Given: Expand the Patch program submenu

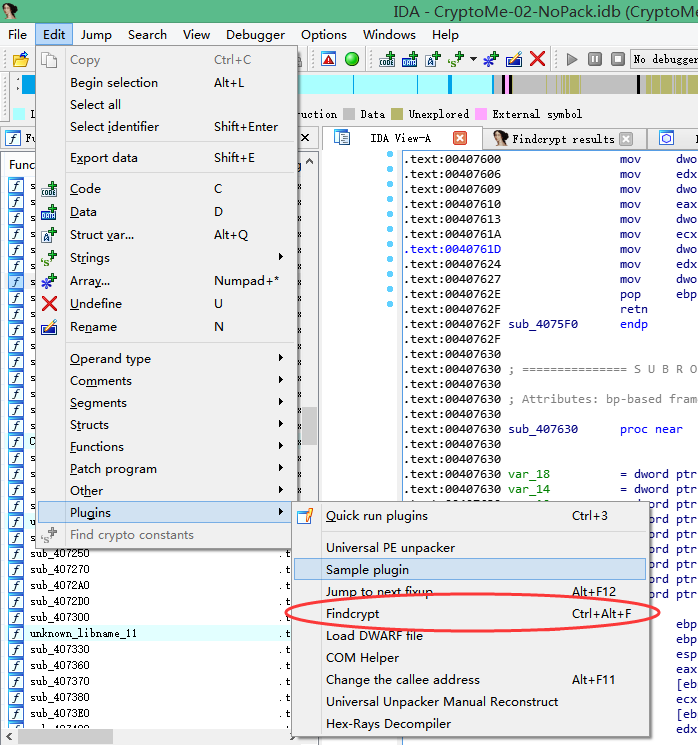Looking at the screenshot, I should pyautogui.click(x=166, y=469).
